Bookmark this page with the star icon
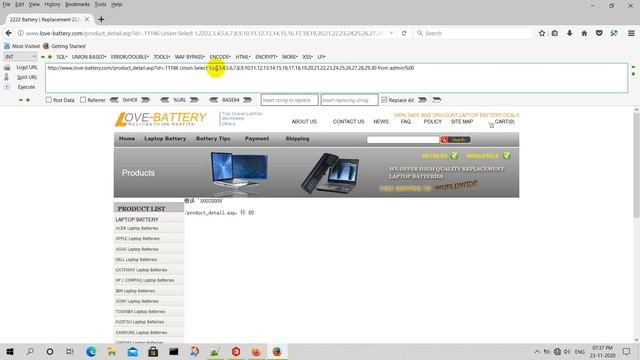 (542, 33)
